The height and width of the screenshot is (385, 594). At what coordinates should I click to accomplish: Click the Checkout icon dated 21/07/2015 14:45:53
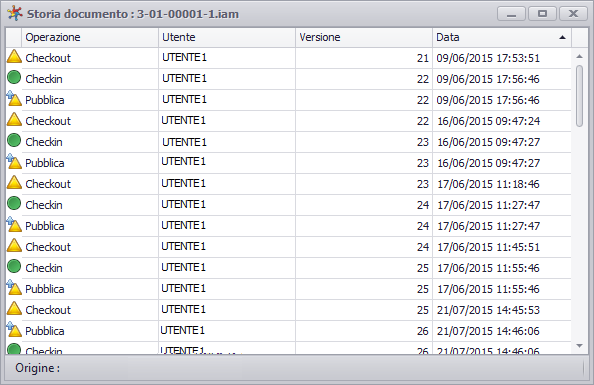click(14, 308)
